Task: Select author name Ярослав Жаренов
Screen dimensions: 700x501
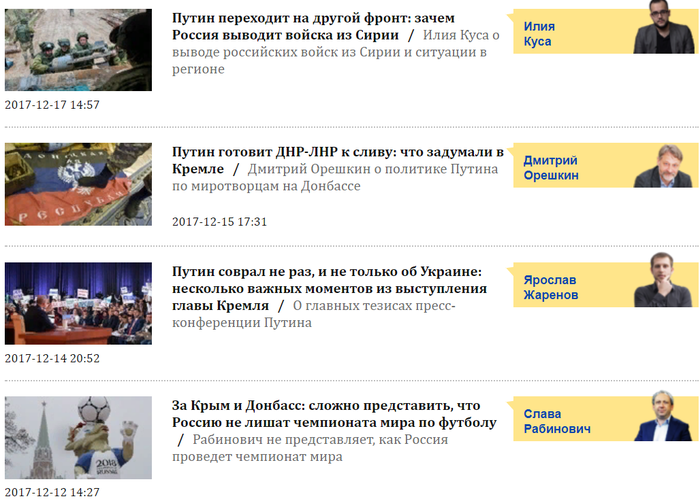Action: (551, 288)
